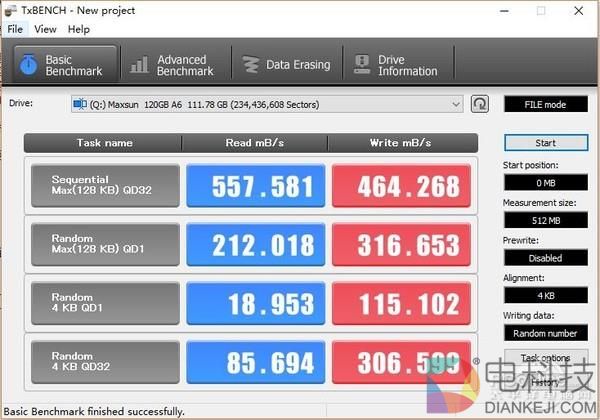600x420 pixels.
Task: Click the Data Erasing tab icon
Action: click(249, 65)
